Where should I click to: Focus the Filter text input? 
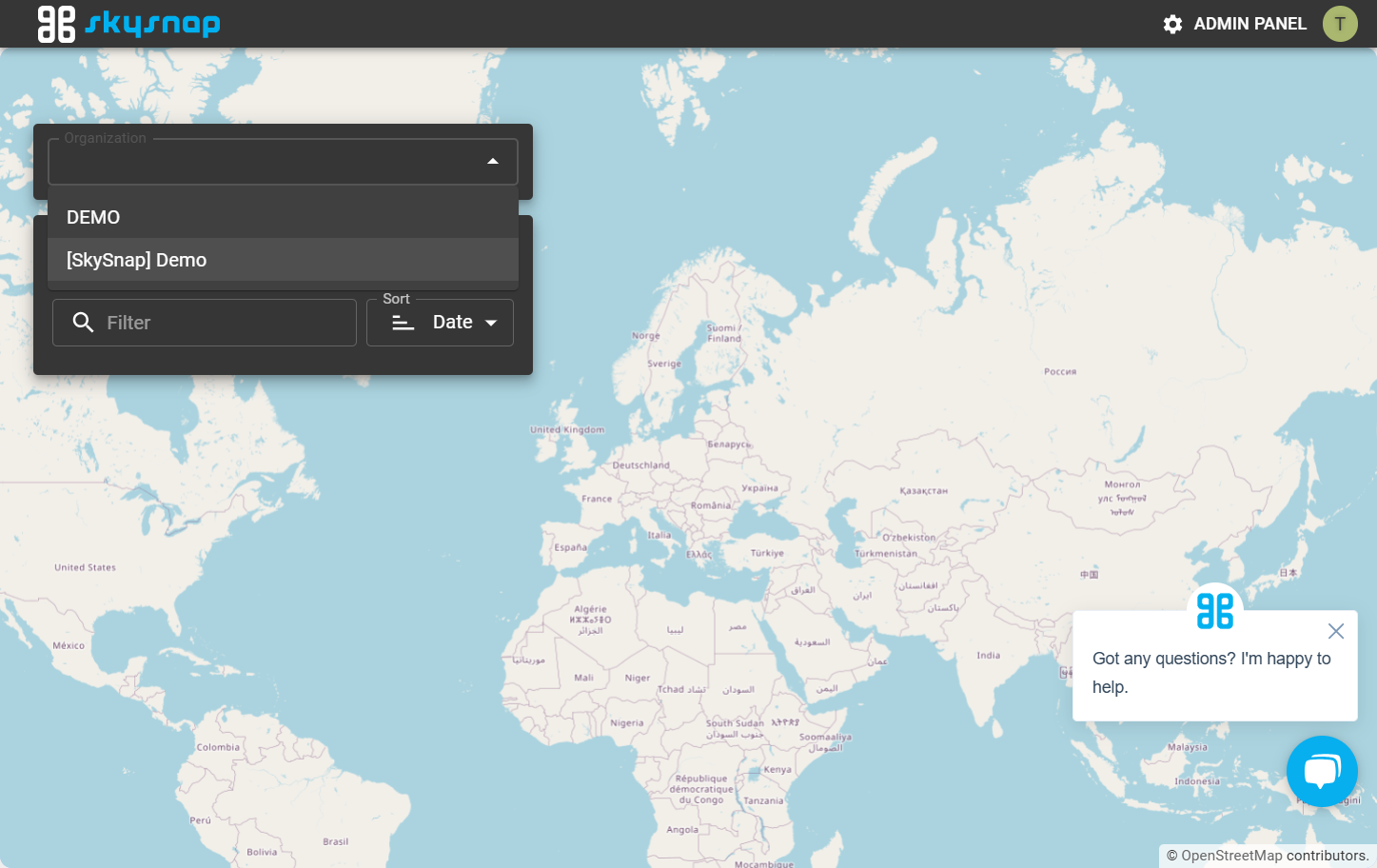pyautogui.click(x=205, y=323)
